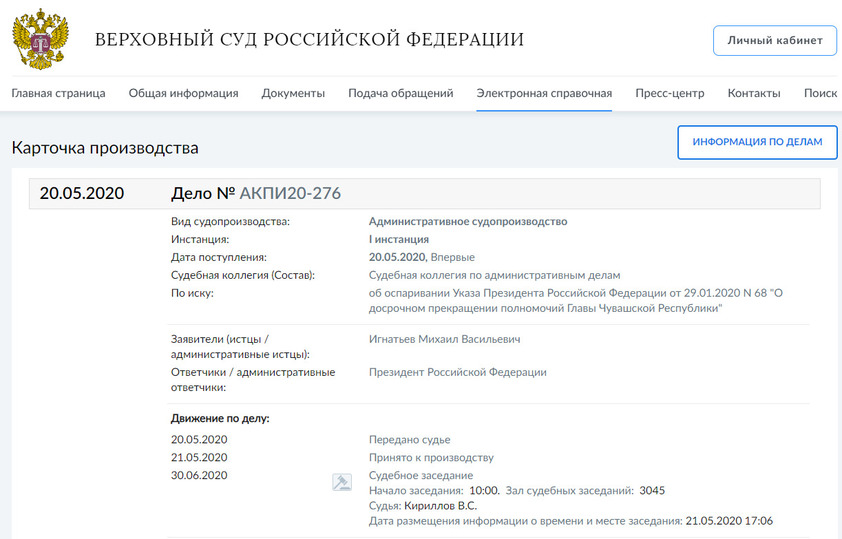Click the label Ответчики / административные ответчики:
This screenshot has width=842, height=539.
tap(253, 380)
